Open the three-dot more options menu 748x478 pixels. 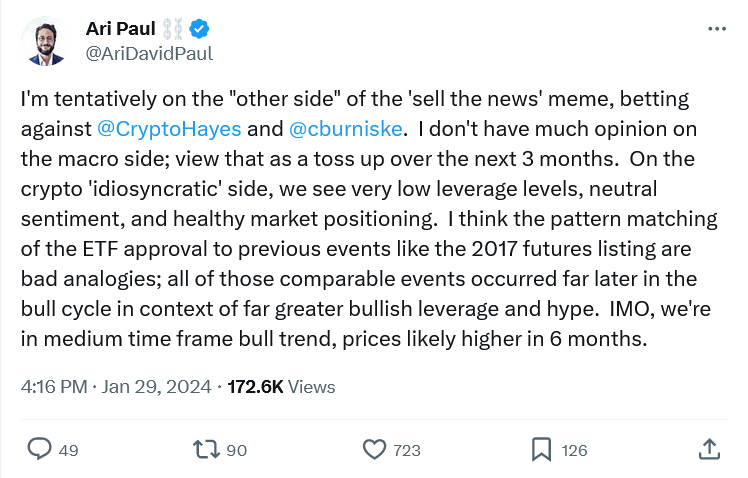point(716,30)
